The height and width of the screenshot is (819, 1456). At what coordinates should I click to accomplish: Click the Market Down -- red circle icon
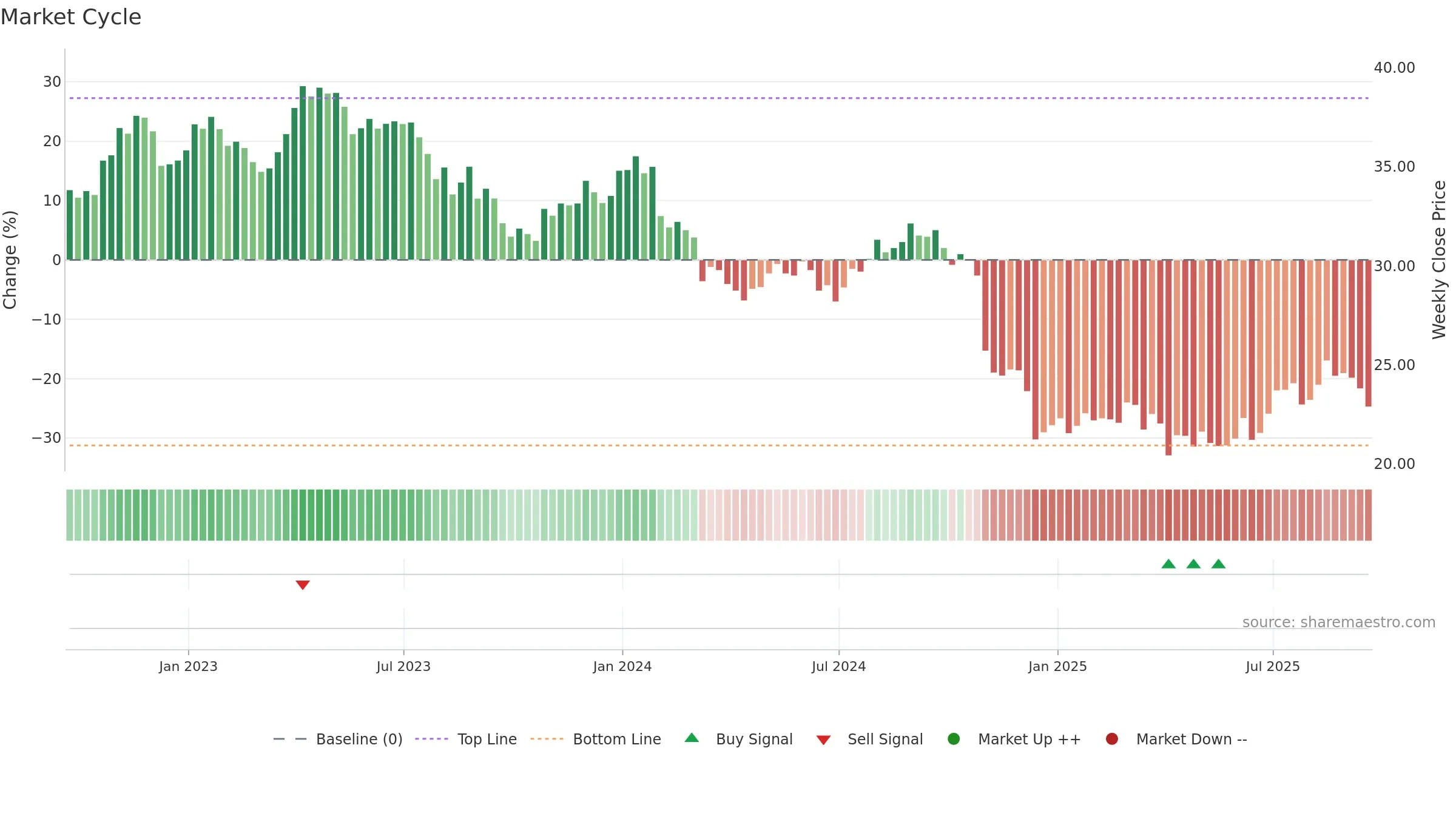coord(1112,739)
